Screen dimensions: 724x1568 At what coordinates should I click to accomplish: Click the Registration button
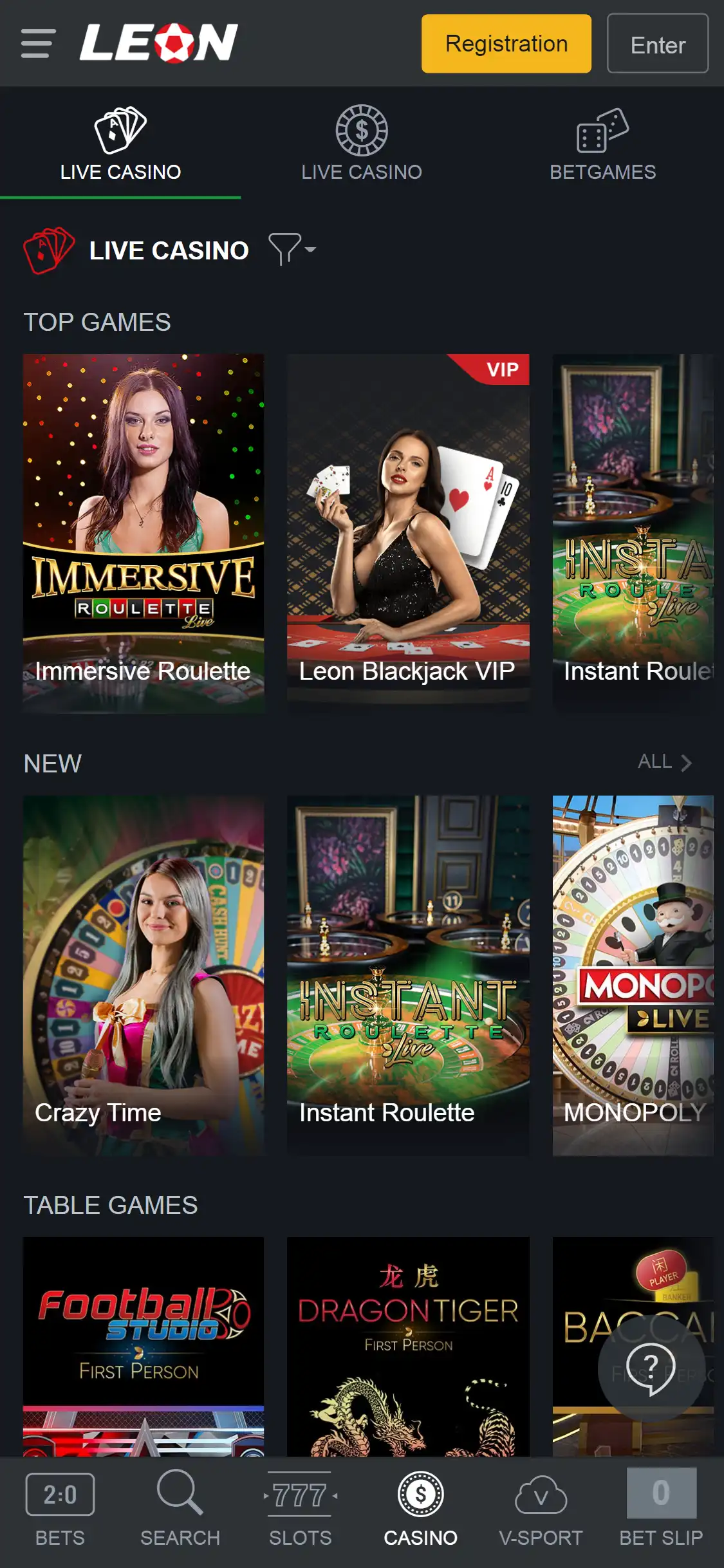pyautogui.click(x=506, y=44)
